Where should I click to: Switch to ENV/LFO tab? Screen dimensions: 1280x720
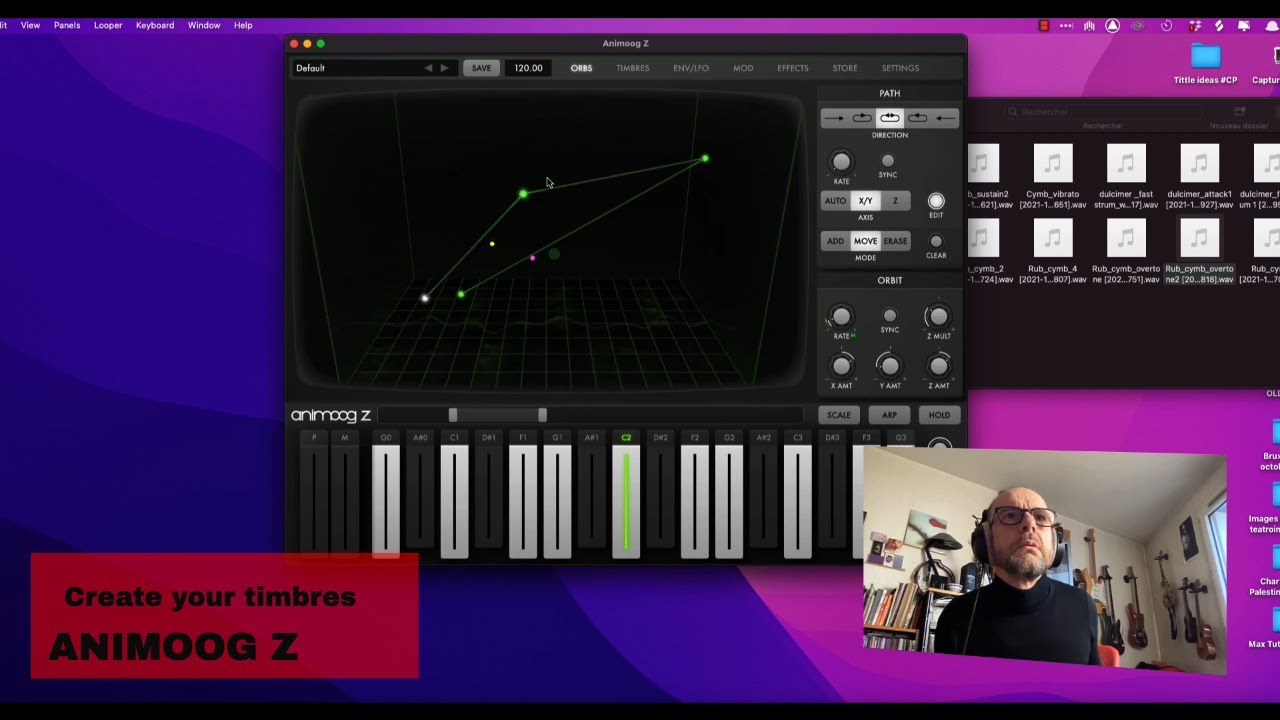pyautogui.click(x=691, y=68)
